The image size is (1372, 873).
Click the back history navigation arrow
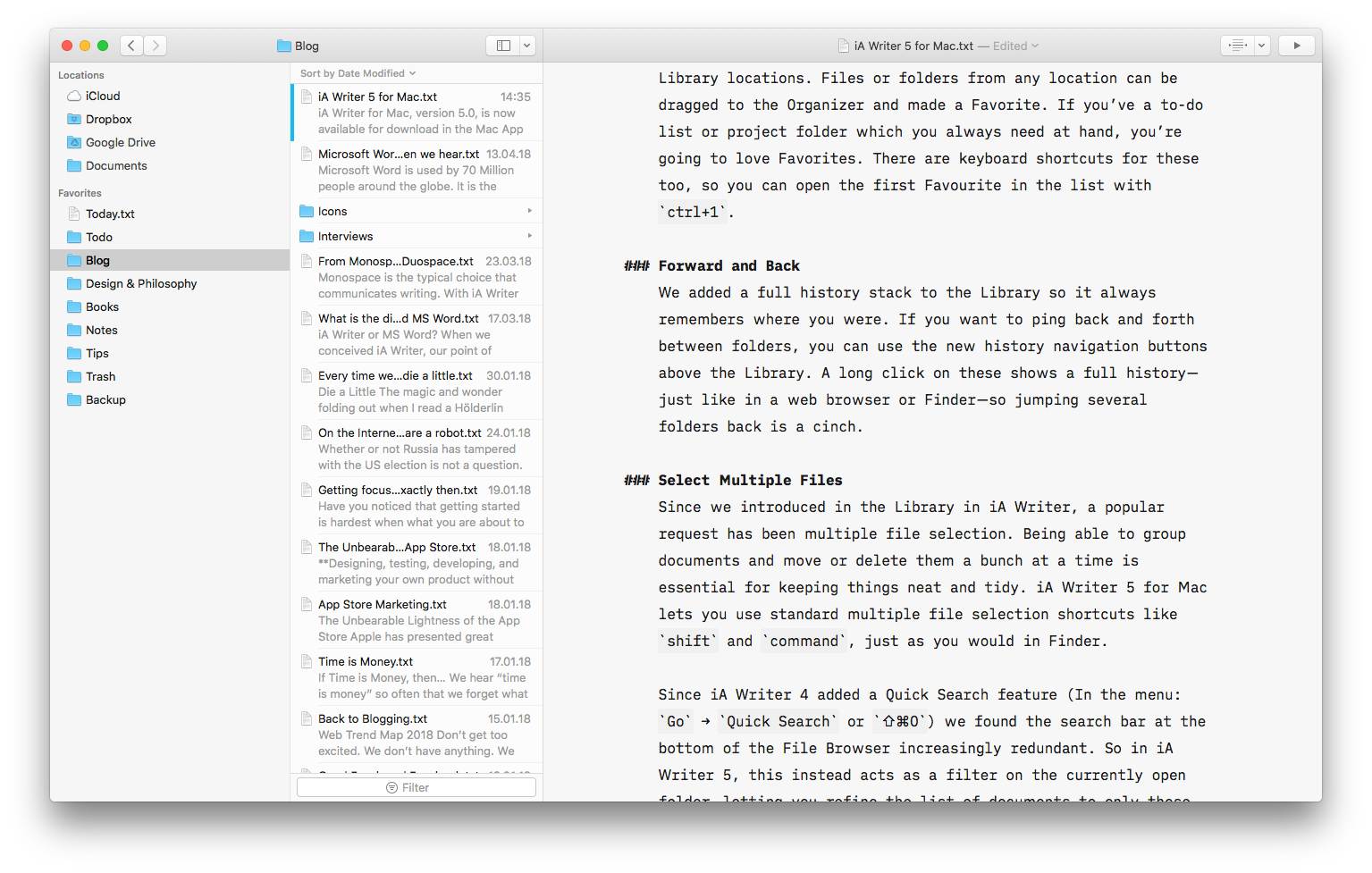pyautogui.click(x=131, y=46)
